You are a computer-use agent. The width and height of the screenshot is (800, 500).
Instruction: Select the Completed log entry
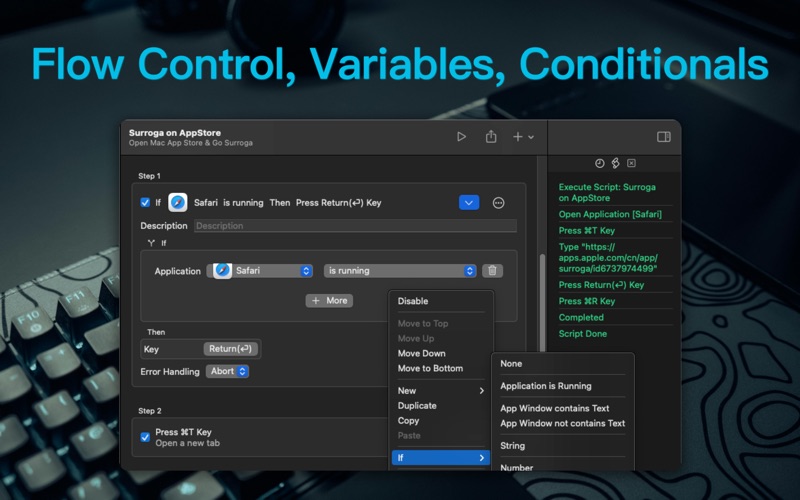[581, 317]
